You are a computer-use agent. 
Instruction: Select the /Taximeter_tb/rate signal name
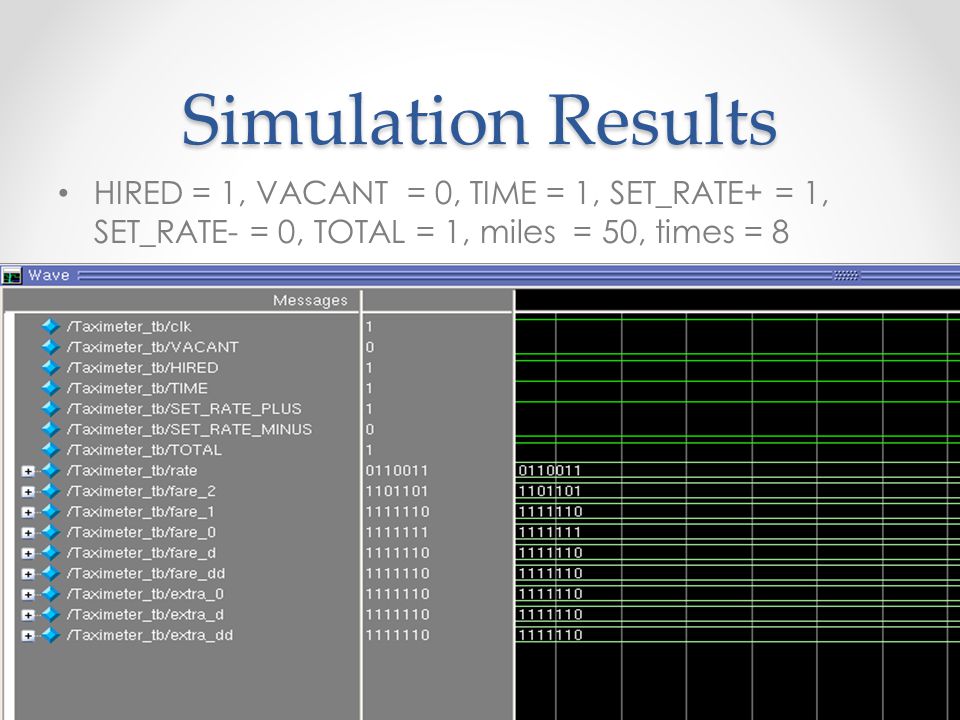point(132,470)
